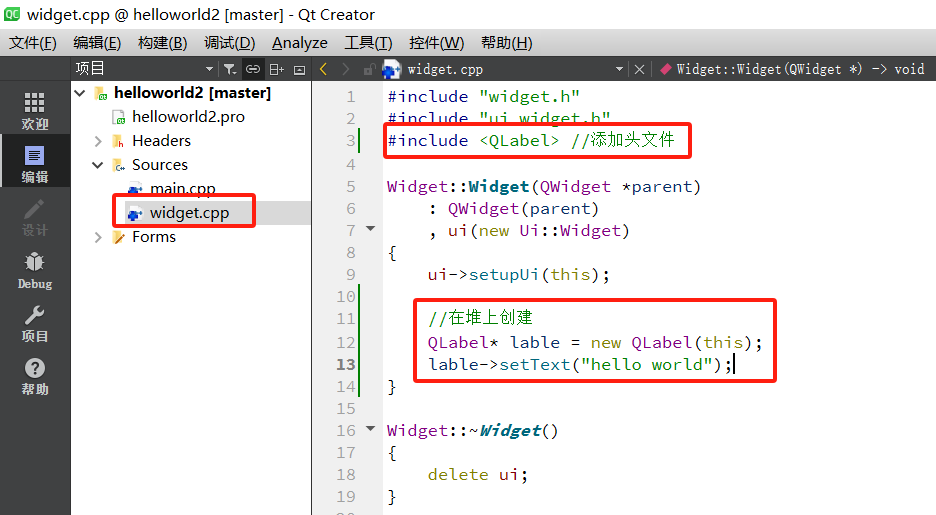936x515 pixels.
Task: Fold the constructor at line 7
Action: click(x=370, y=229)
